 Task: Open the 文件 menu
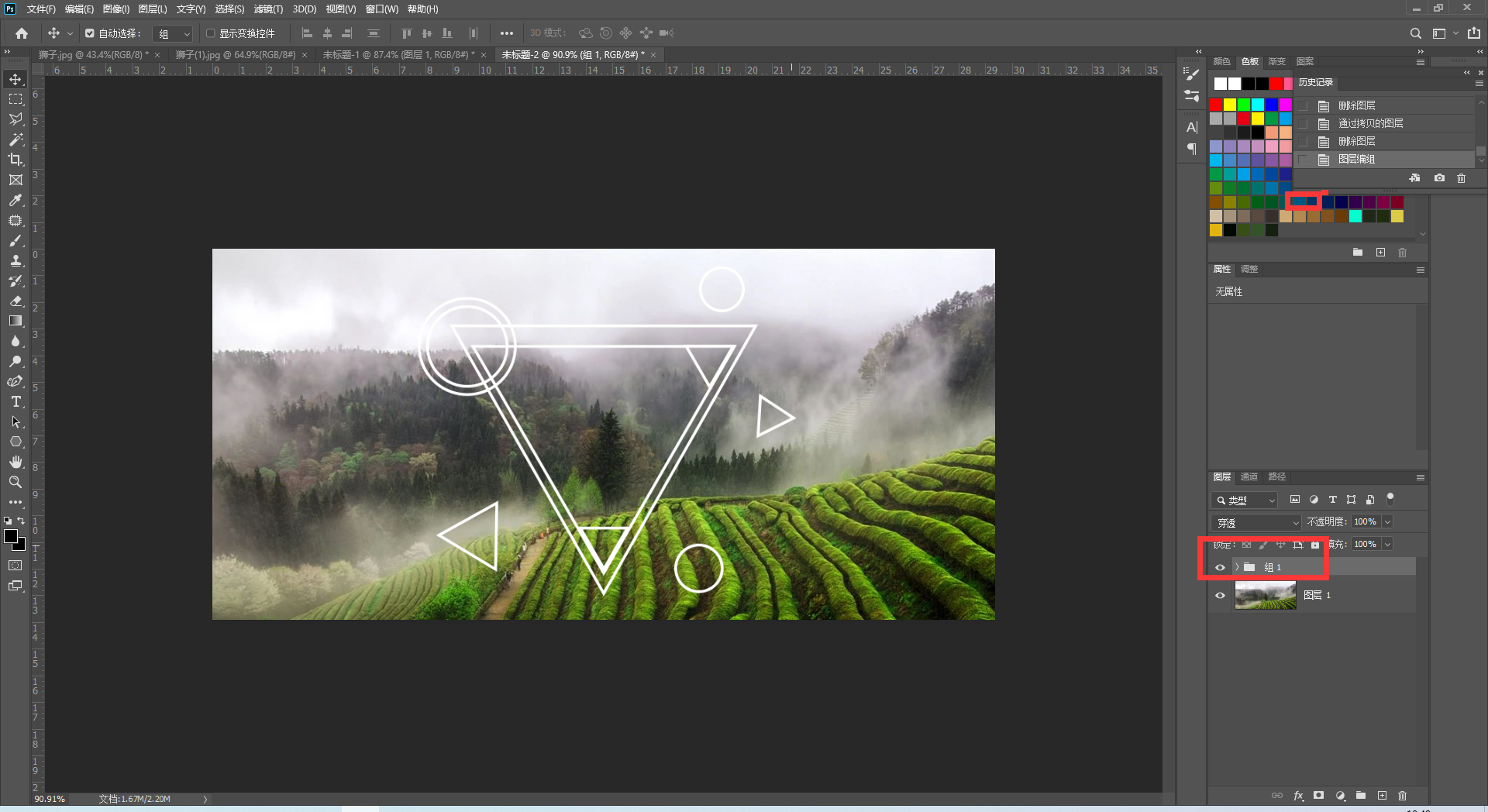coord(41,9)
